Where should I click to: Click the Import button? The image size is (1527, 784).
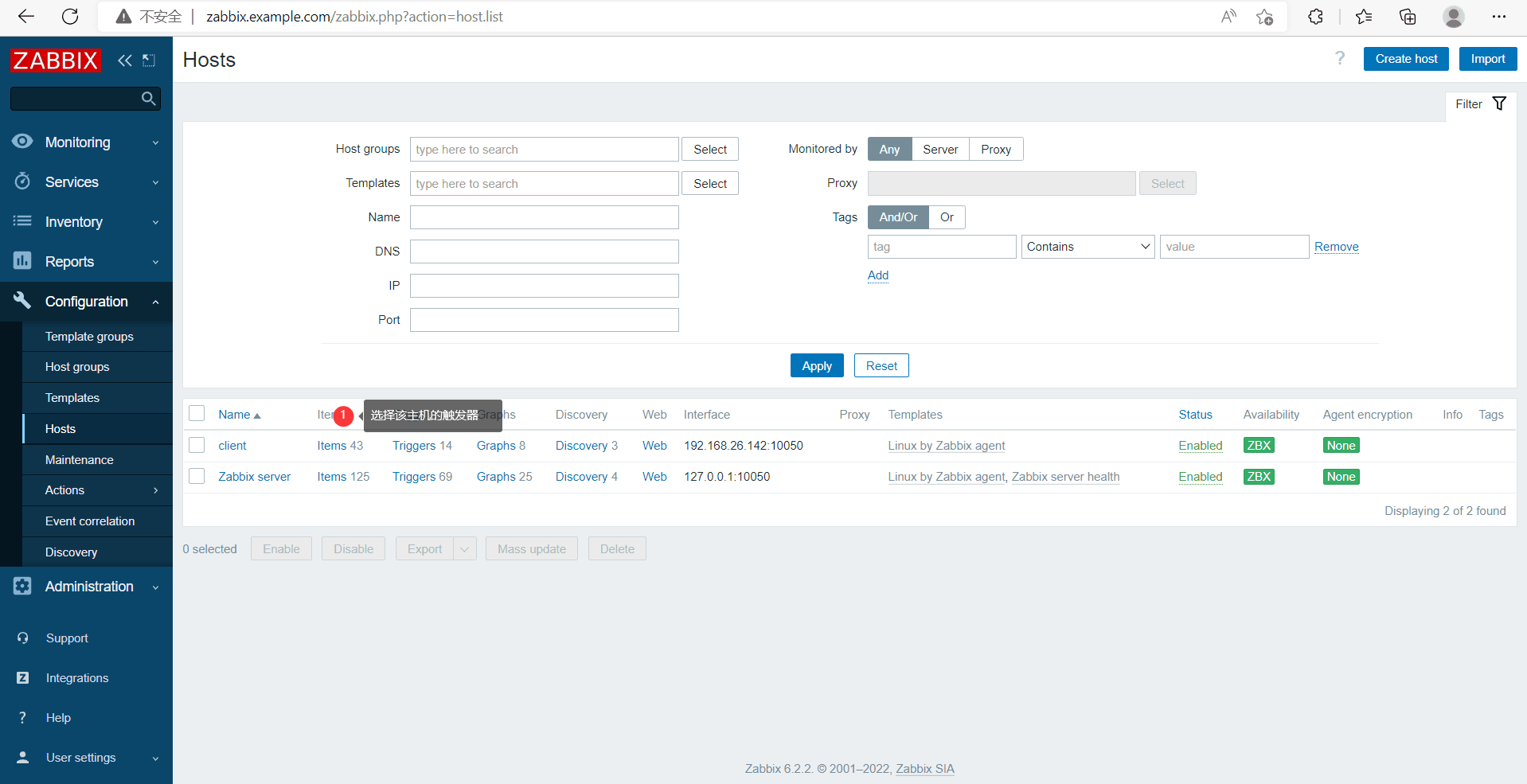click(x=1487, y=59)
